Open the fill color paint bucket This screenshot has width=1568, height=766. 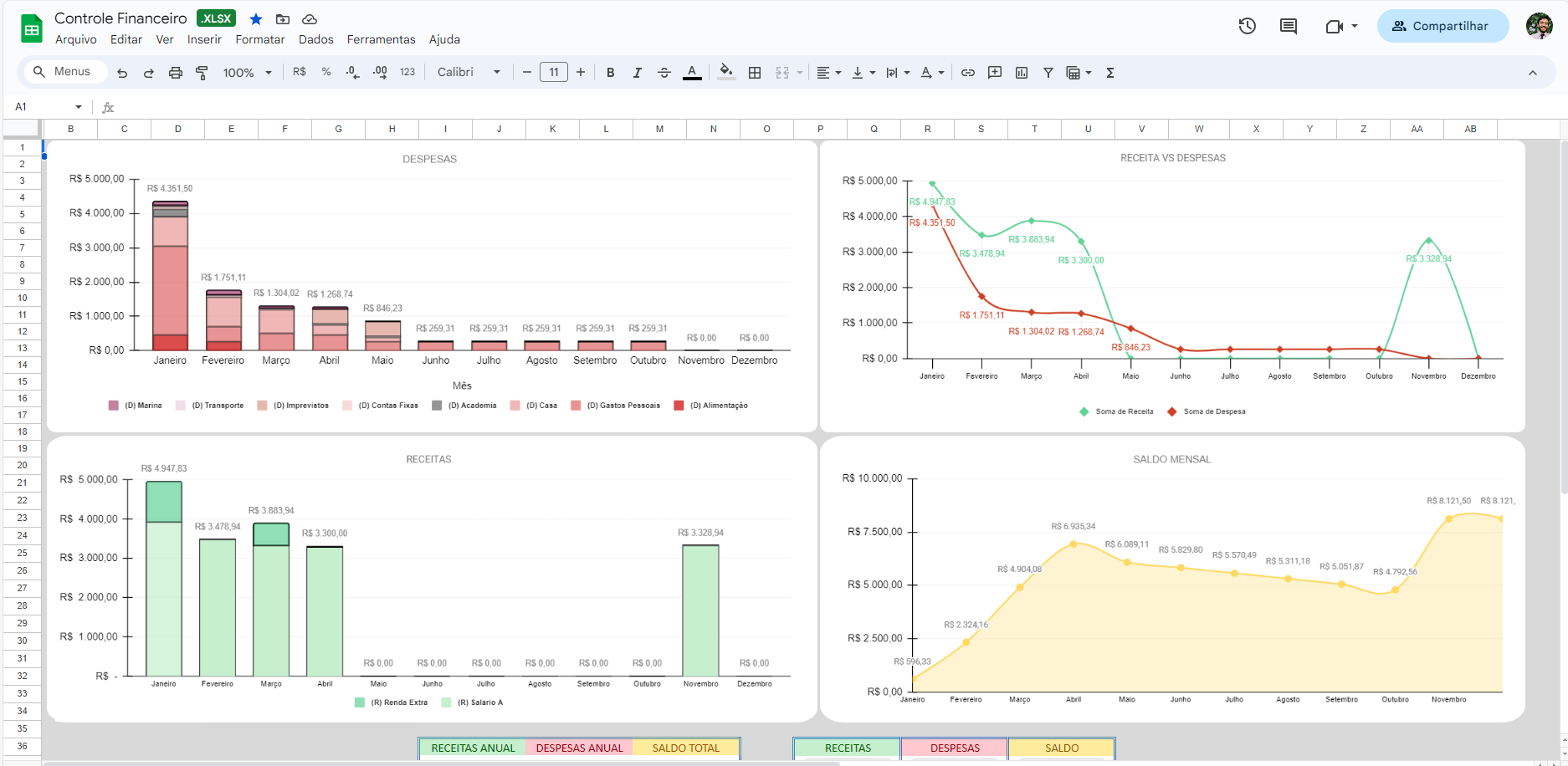click(726, 73)
